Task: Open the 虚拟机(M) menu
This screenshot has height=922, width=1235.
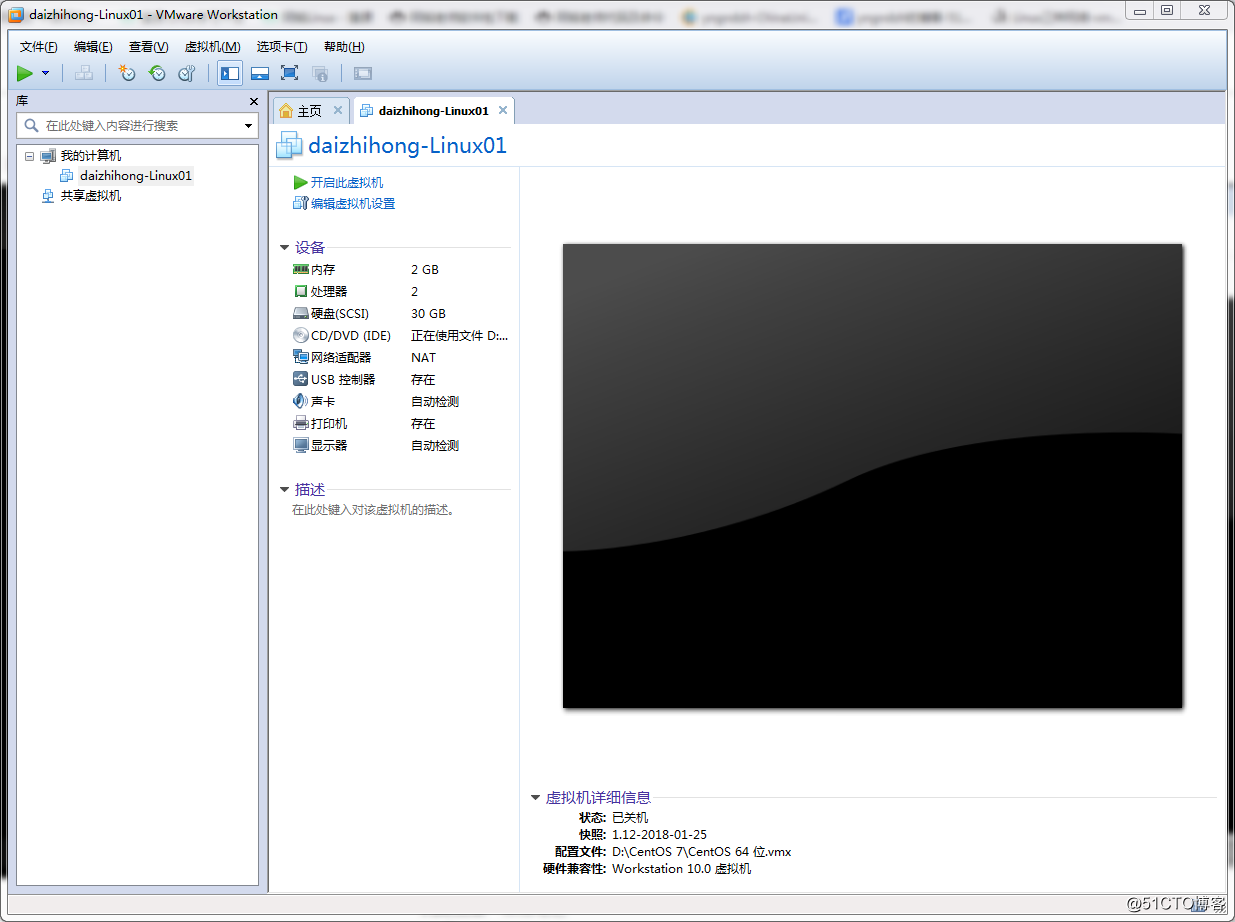Action: (213, 47)
